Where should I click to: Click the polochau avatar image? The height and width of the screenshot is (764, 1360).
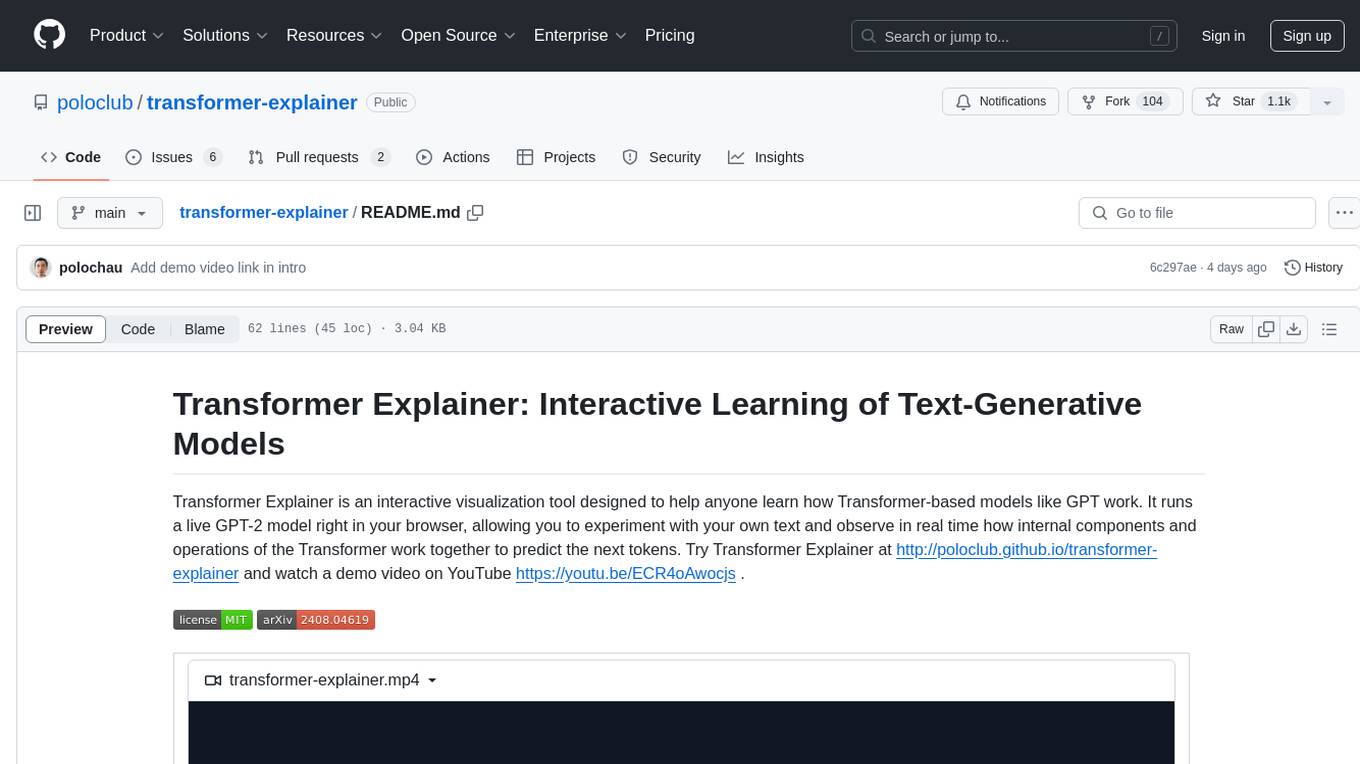point(41,268)
